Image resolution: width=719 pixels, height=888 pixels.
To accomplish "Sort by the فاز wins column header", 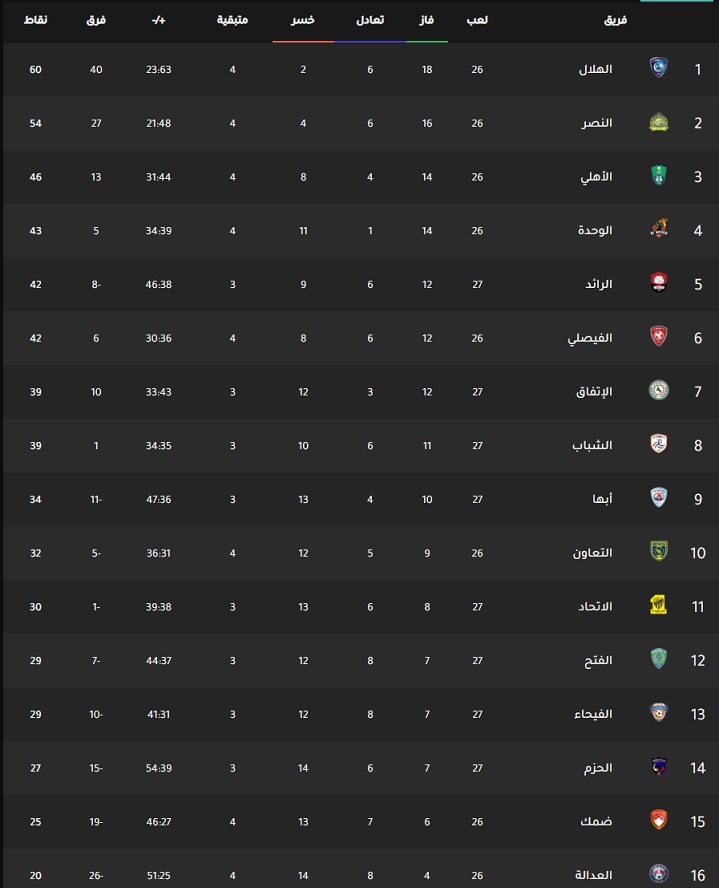I will click(x=426, y=20).
